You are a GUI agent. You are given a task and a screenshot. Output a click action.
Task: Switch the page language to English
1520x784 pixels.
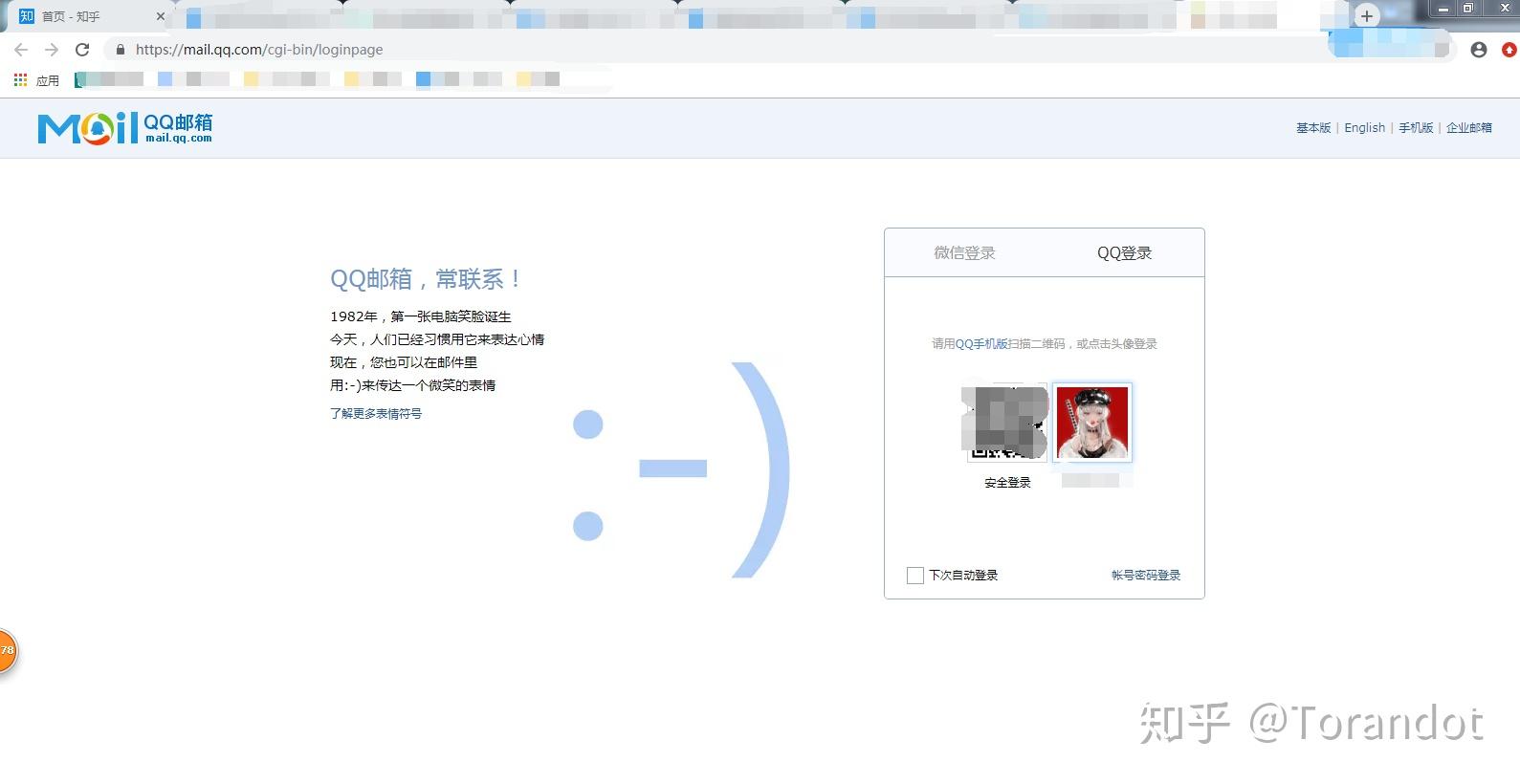point(1364,128)
